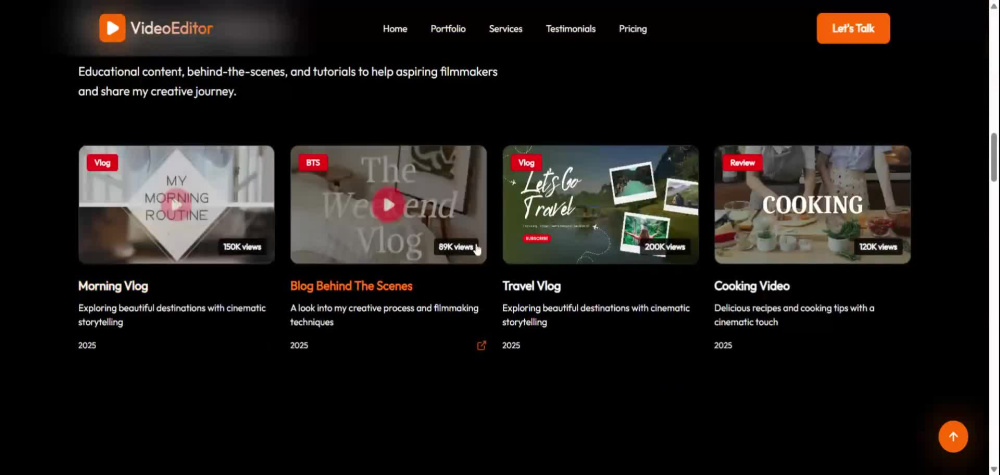
Task: Open the Travel Vlog title
Action: click(x=531, y=286)
